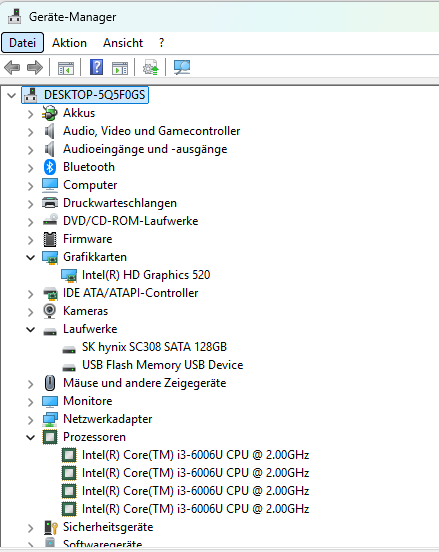
Task: Click the Back arrow toolbar icon
Action: tap(12, 67)
